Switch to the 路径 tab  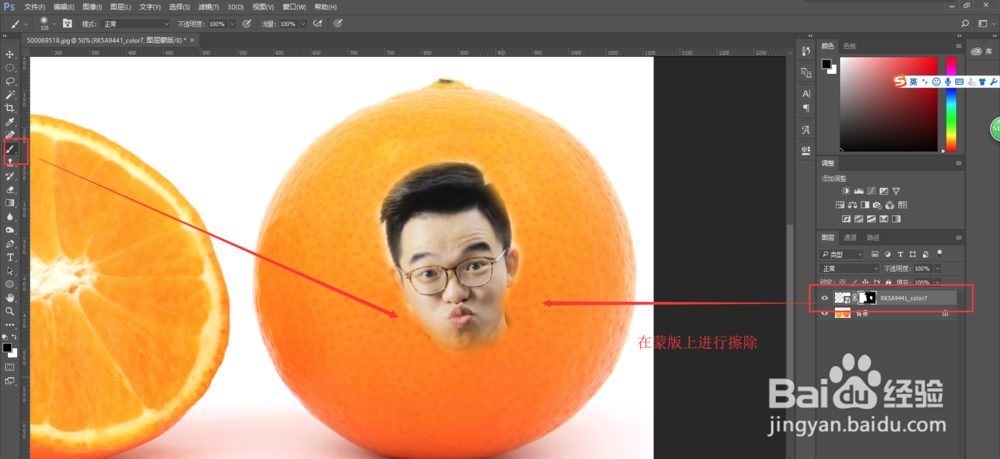pyautogui.click(x=872, y=237)
